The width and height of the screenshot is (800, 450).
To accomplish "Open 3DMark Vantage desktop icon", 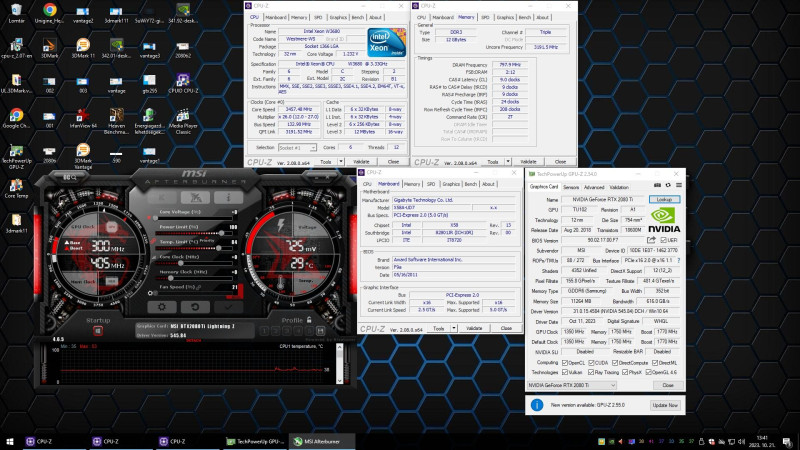I will click(x=83, y=156).
